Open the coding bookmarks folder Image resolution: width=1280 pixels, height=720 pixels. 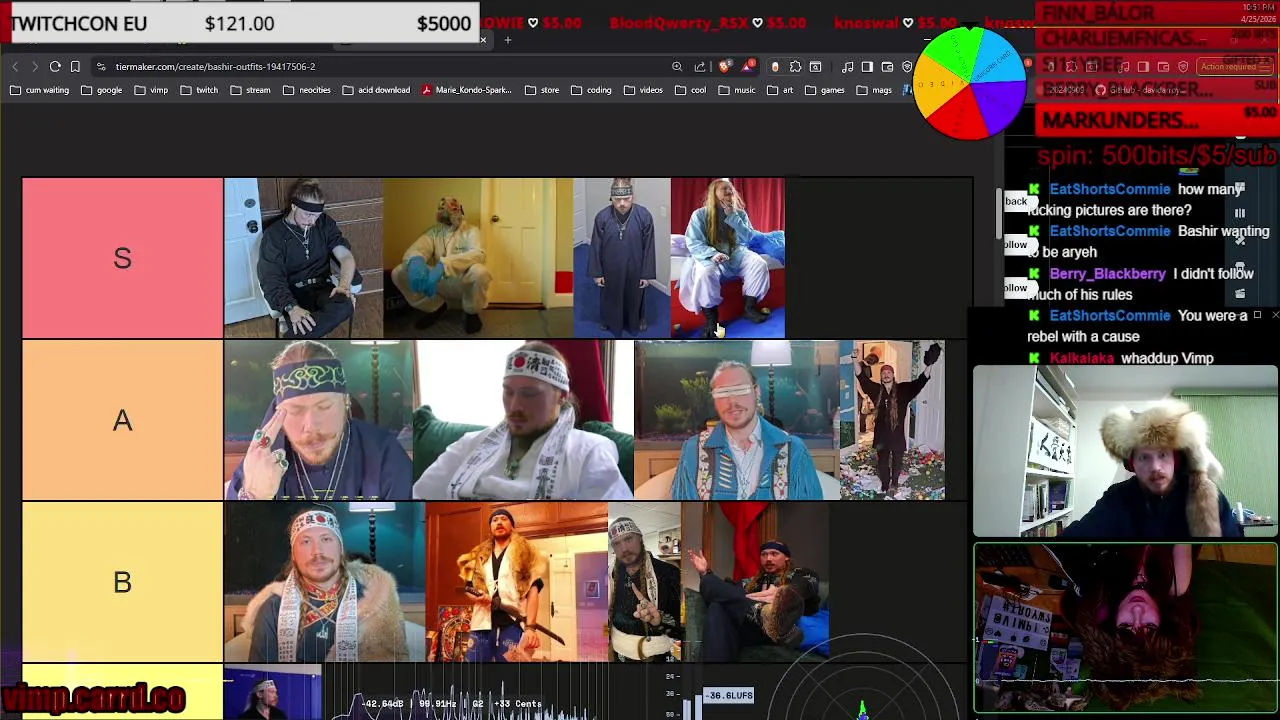[x=591, y=90]
